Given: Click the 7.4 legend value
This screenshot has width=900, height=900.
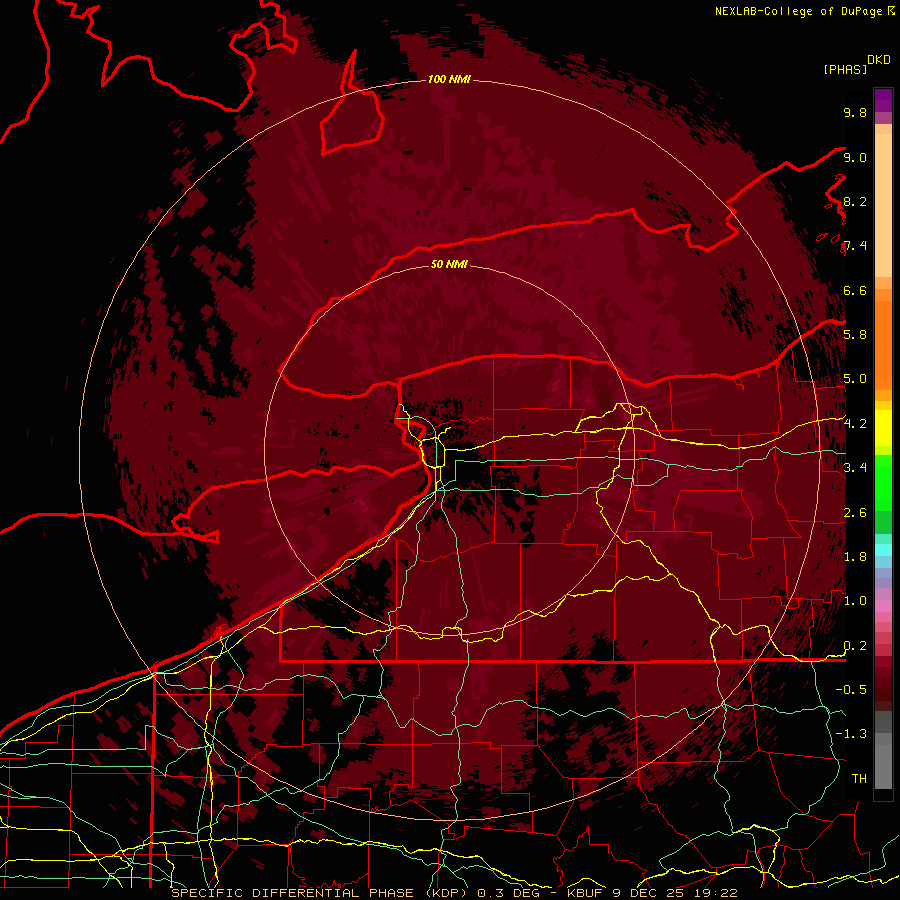Looking at the screenshot, I should 855,246.
